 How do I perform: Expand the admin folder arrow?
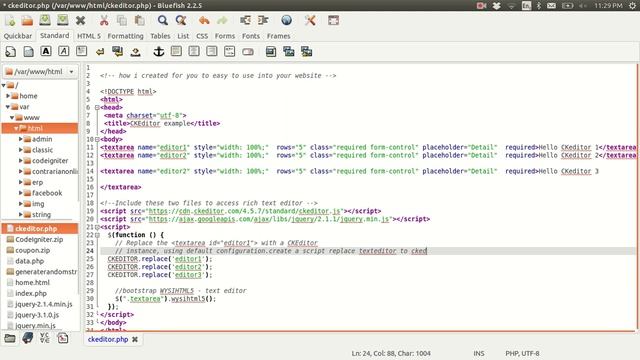point(20,139)
